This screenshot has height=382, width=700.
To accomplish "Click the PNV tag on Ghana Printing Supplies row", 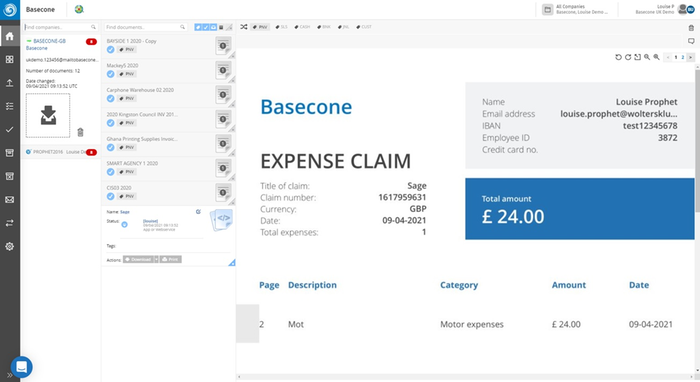I will [127, 147].
